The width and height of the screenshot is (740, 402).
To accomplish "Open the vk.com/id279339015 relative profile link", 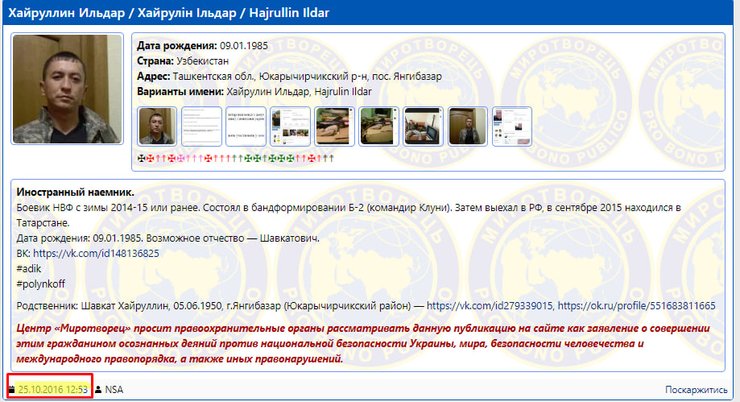I will tap(501, 305).
